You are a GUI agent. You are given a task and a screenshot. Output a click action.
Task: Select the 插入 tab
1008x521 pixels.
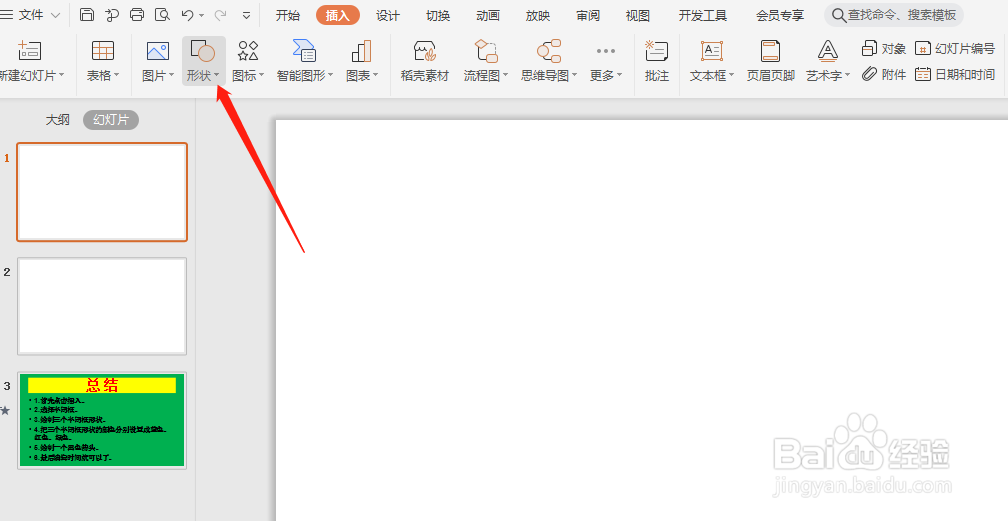pyautogui.click(x=338, y=15)
